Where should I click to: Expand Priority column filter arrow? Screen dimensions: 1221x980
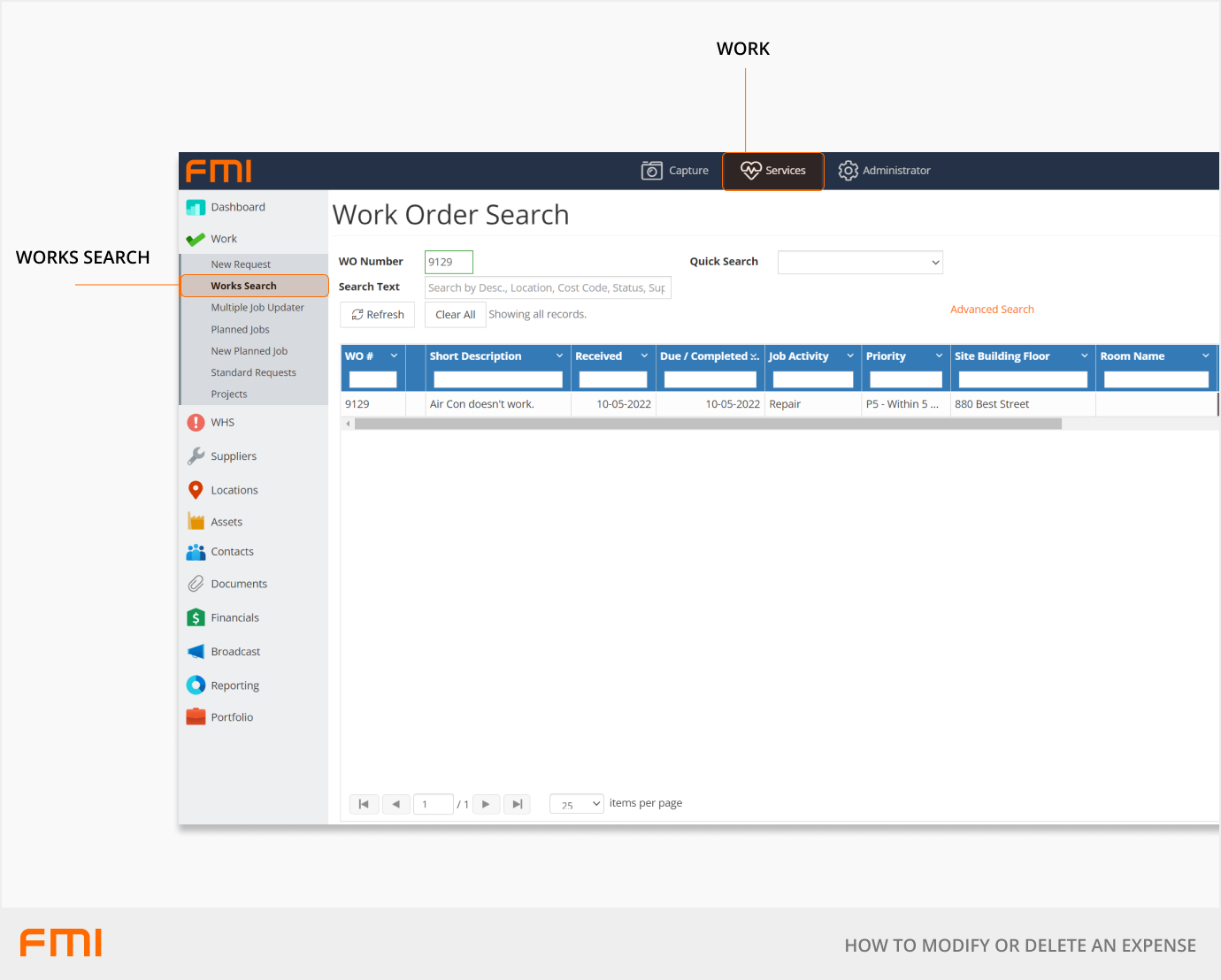pos(939,356)
